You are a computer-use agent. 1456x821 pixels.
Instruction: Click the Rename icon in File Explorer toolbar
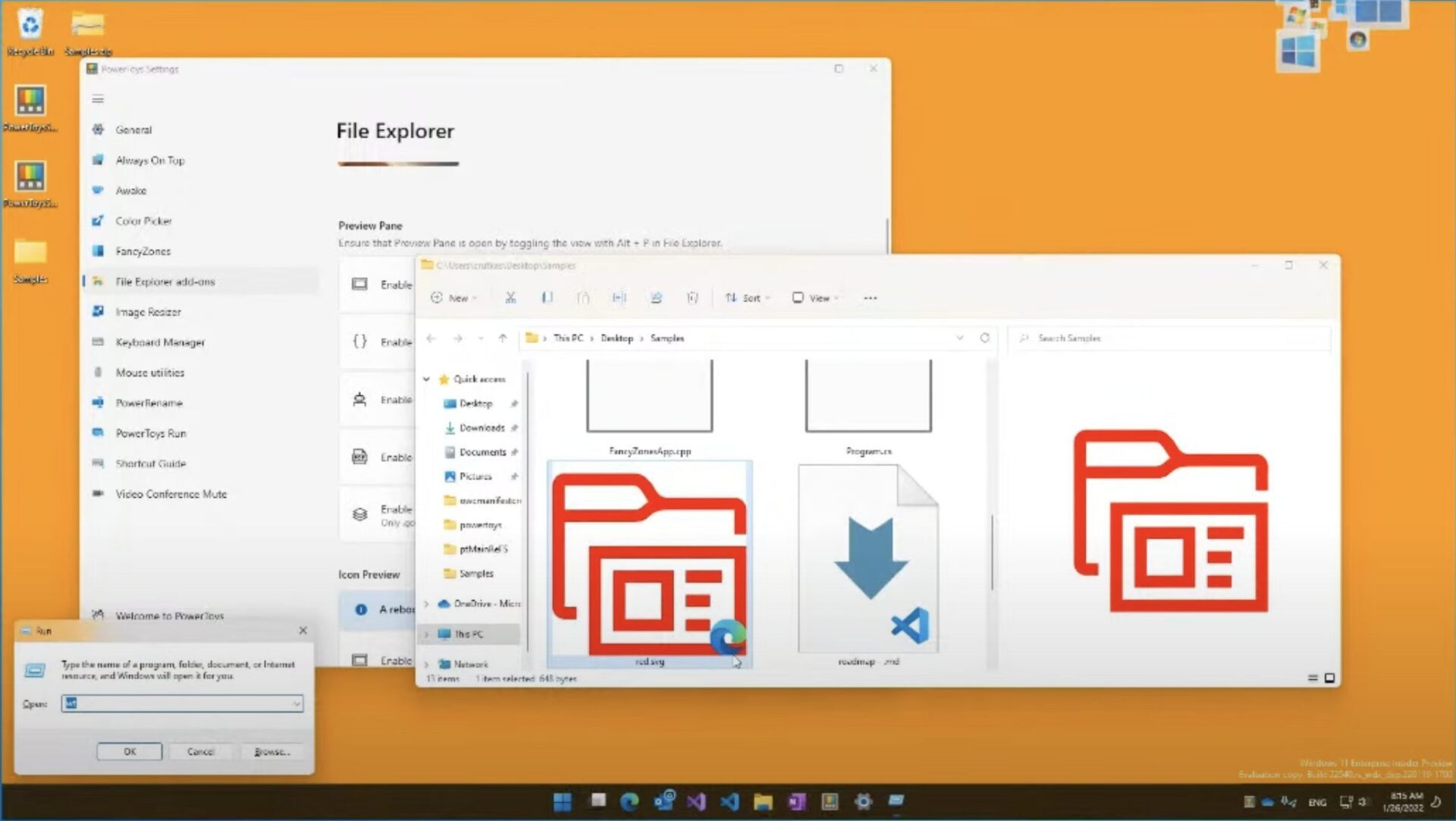pos(619,298)
